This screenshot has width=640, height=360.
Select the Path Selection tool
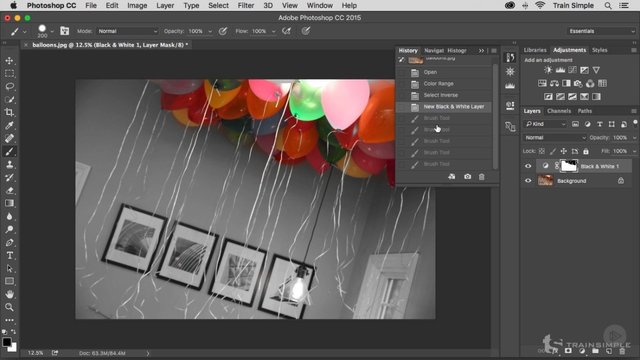coord(9,269)
